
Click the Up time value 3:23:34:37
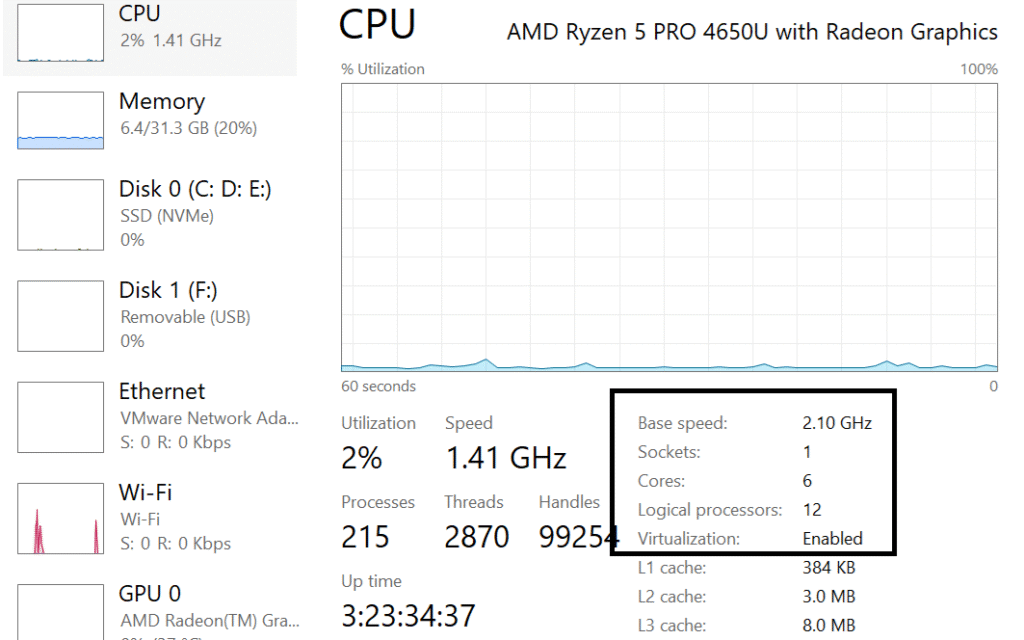click(x=408, y=616)
